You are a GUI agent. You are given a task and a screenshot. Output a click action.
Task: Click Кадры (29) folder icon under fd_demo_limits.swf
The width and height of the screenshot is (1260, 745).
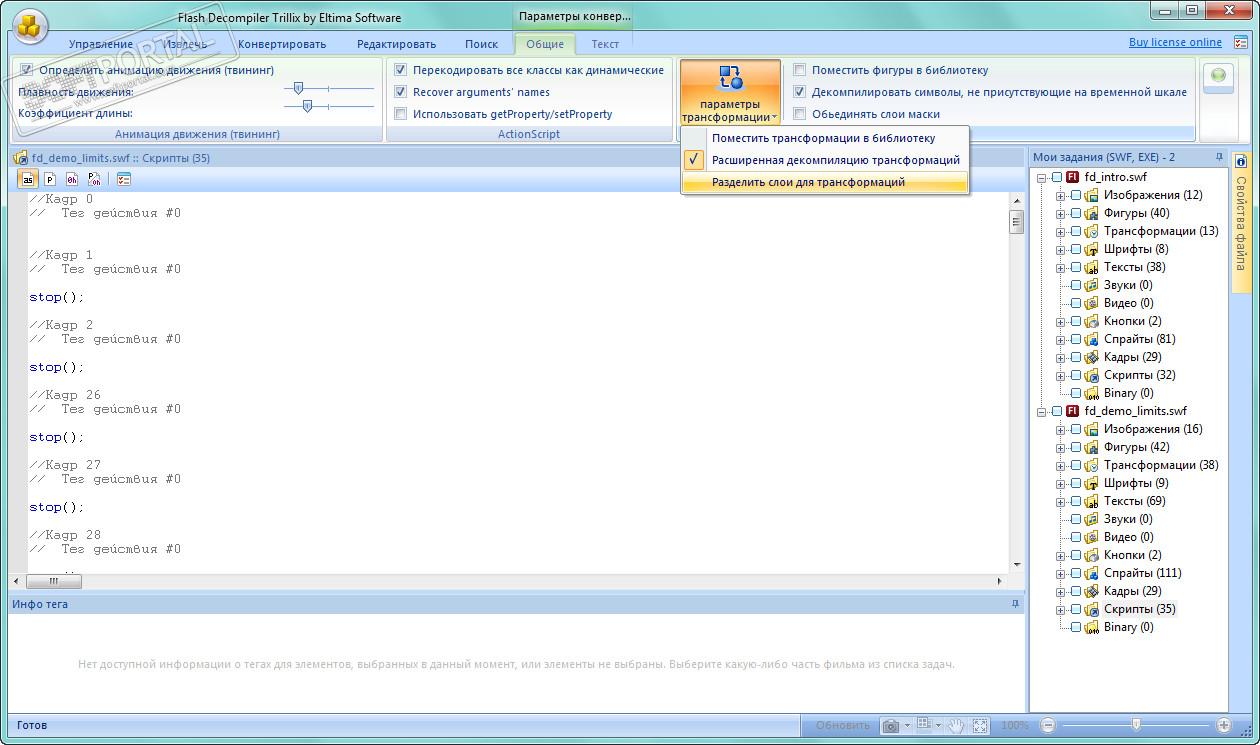click(1092, 591)
